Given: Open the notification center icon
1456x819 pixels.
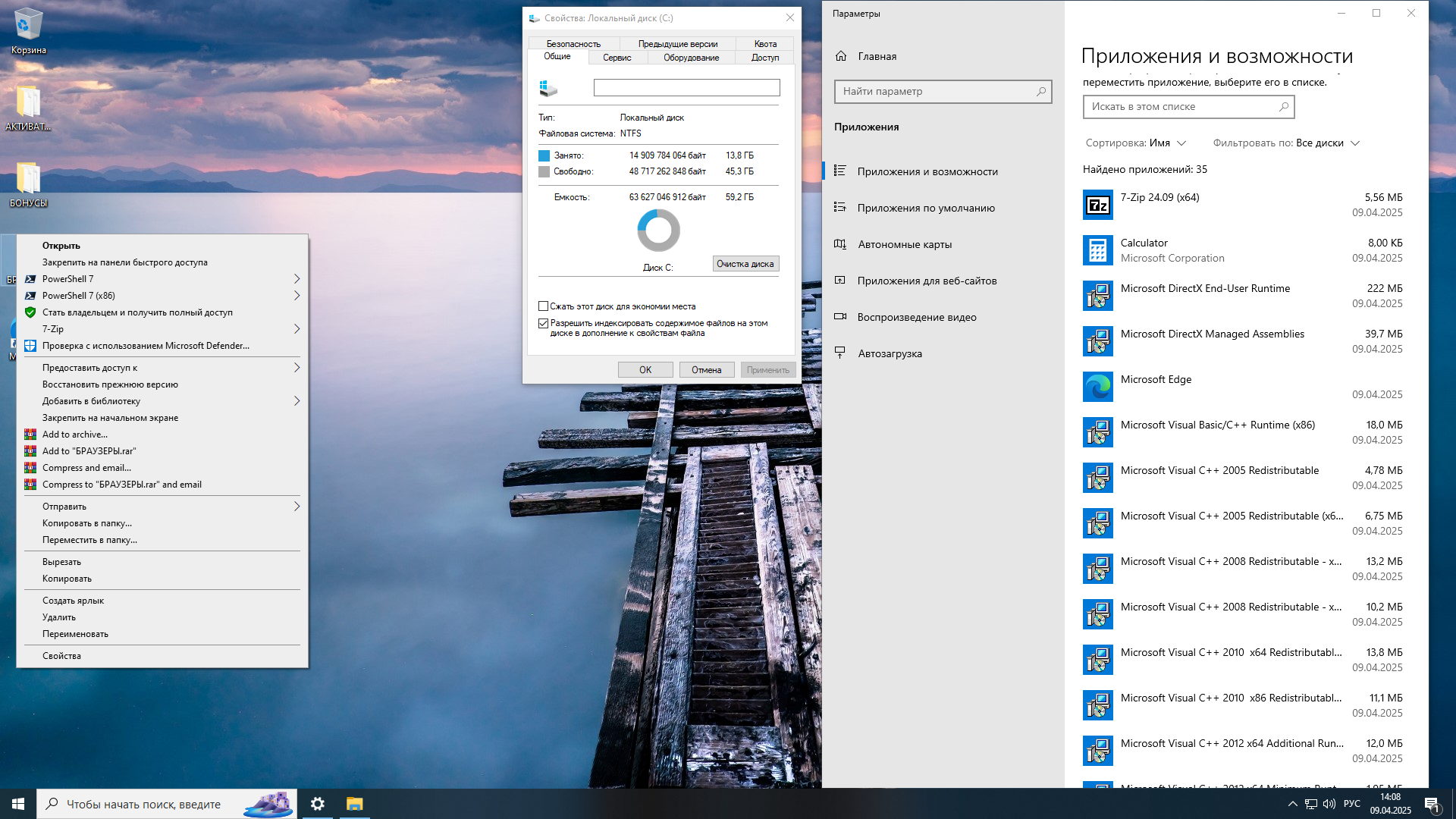Looking at the screenshot, I should coord(1432,804).
